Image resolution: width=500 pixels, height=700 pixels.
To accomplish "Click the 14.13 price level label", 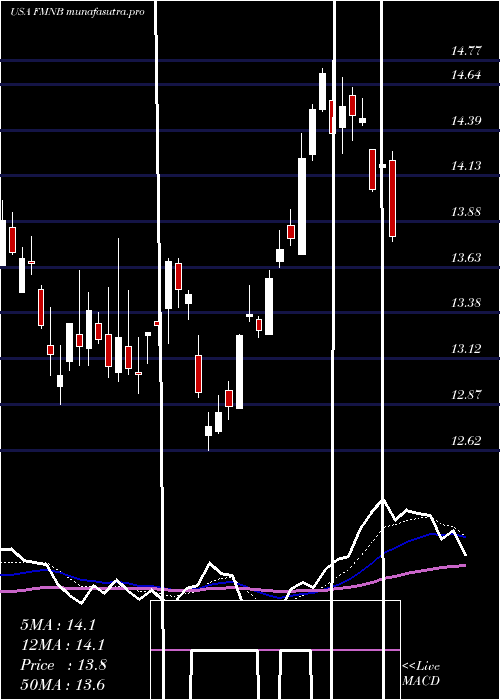I will point(466,166).
